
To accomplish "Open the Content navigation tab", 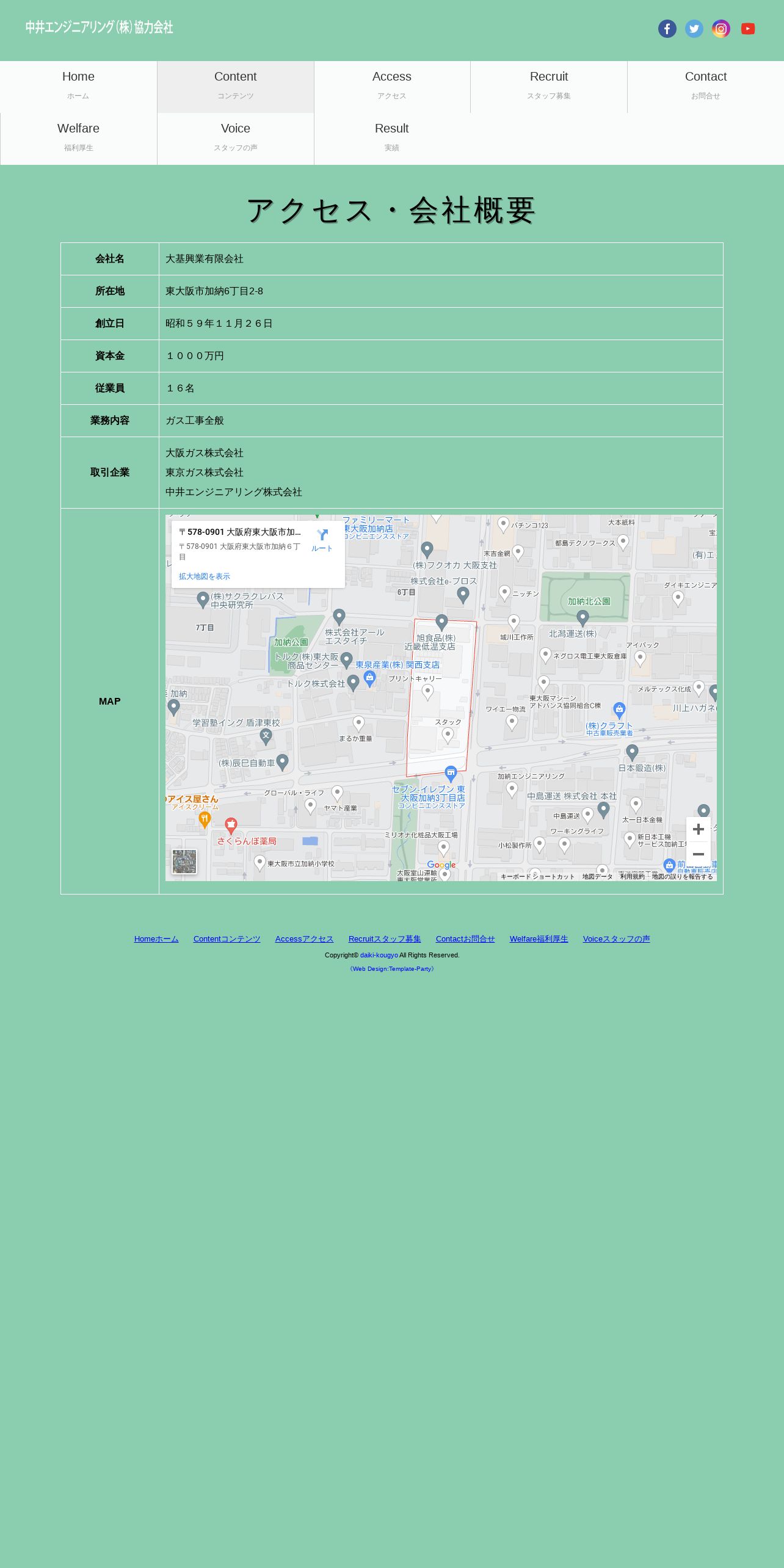I will pyautogui.click(x=236, y=87).
